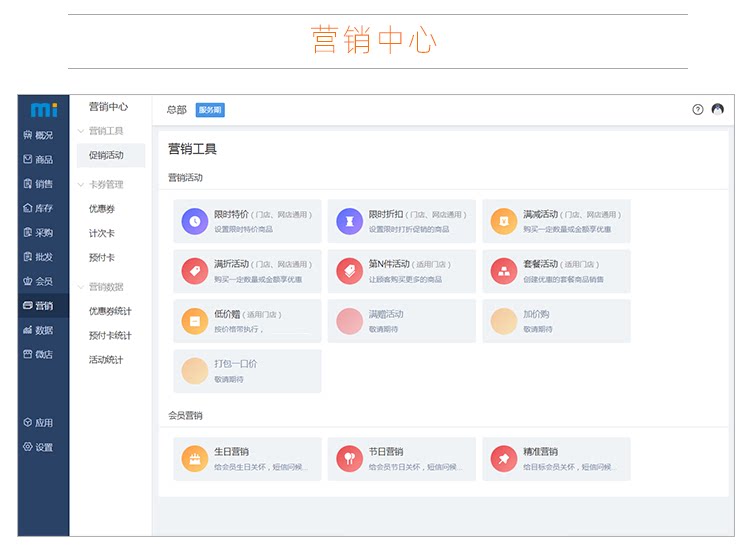Open the help question mark icon

(x=698, y=110)
